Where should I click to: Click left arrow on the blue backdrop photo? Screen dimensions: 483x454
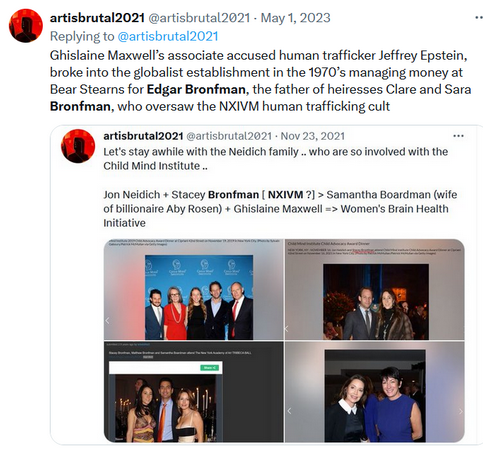tap(107, 321)
